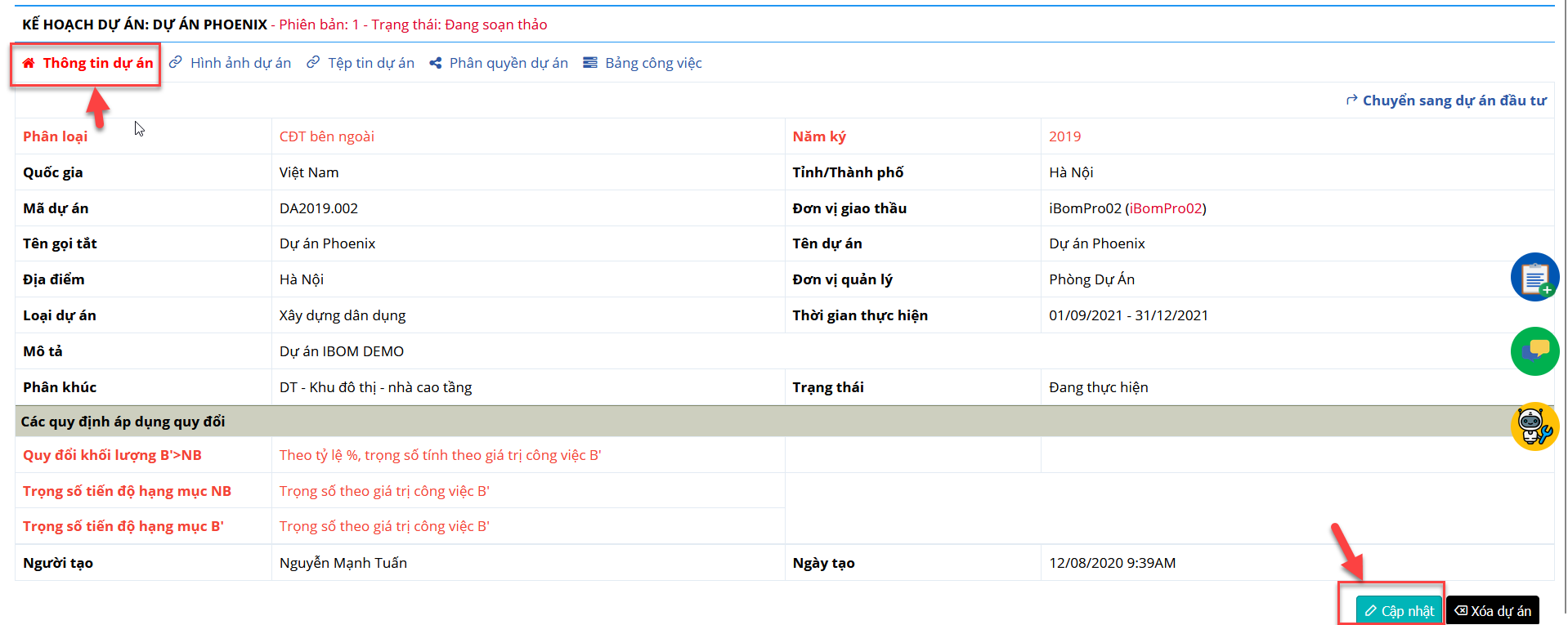Click the link icon beside Hình ảnh dự án
The height and width of the screenshot is (625, 1568).
(x=176, y=62)
